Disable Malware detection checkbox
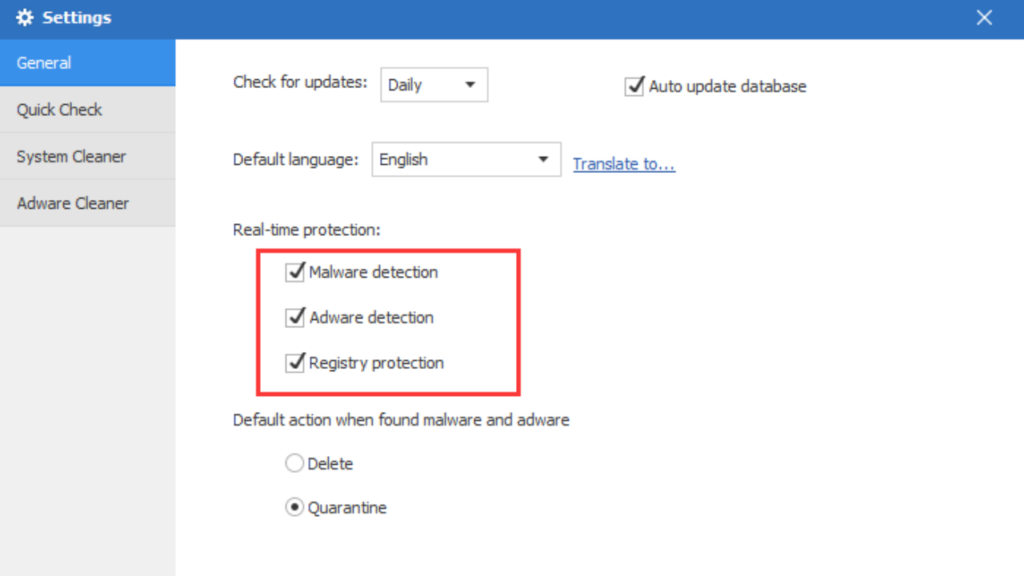Image resolution: width=1024 pixels, height=576 pixels. click(295, 272)
